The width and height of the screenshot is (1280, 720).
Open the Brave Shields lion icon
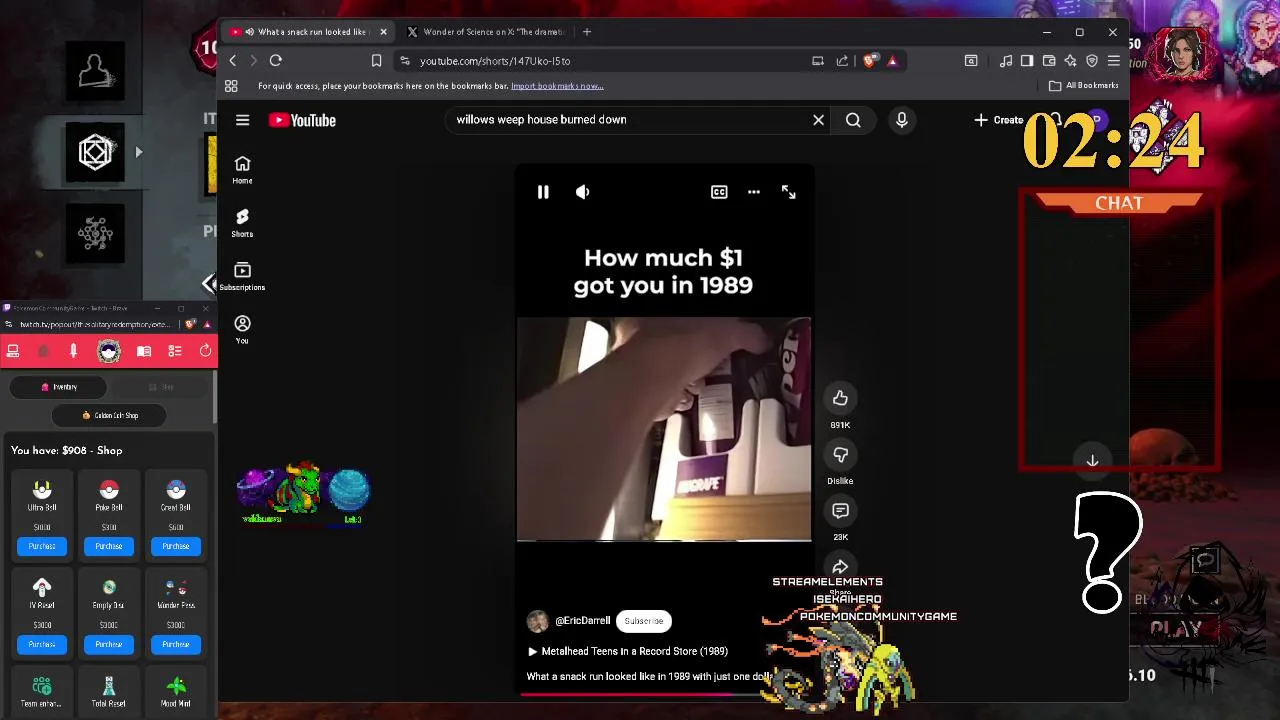pos(869,61)
